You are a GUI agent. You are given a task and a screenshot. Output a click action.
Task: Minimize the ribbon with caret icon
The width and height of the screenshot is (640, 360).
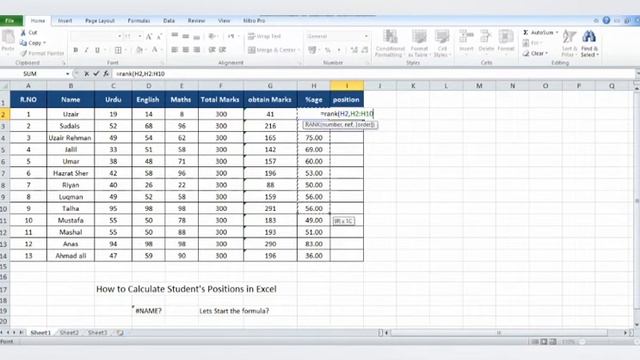coord(596,20)
